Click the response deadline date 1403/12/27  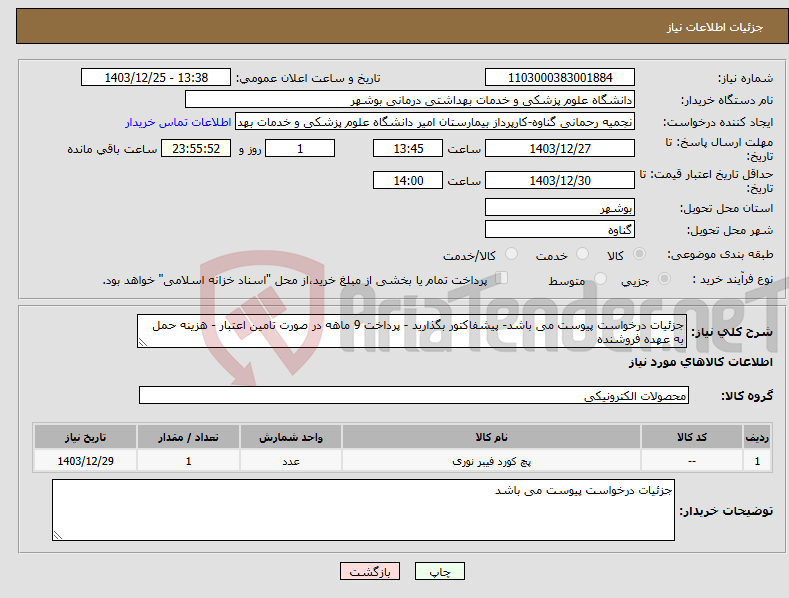560,148
